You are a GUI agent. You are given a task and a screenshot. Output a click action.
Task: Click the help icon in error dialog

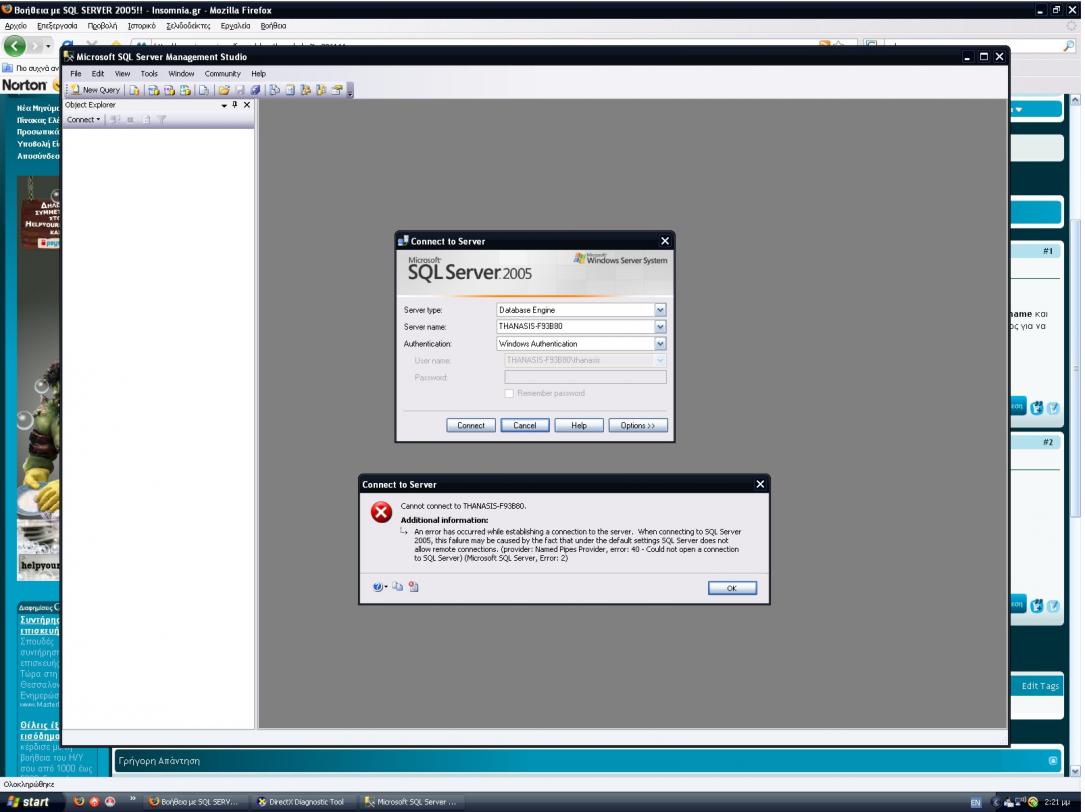coord(379,587)
